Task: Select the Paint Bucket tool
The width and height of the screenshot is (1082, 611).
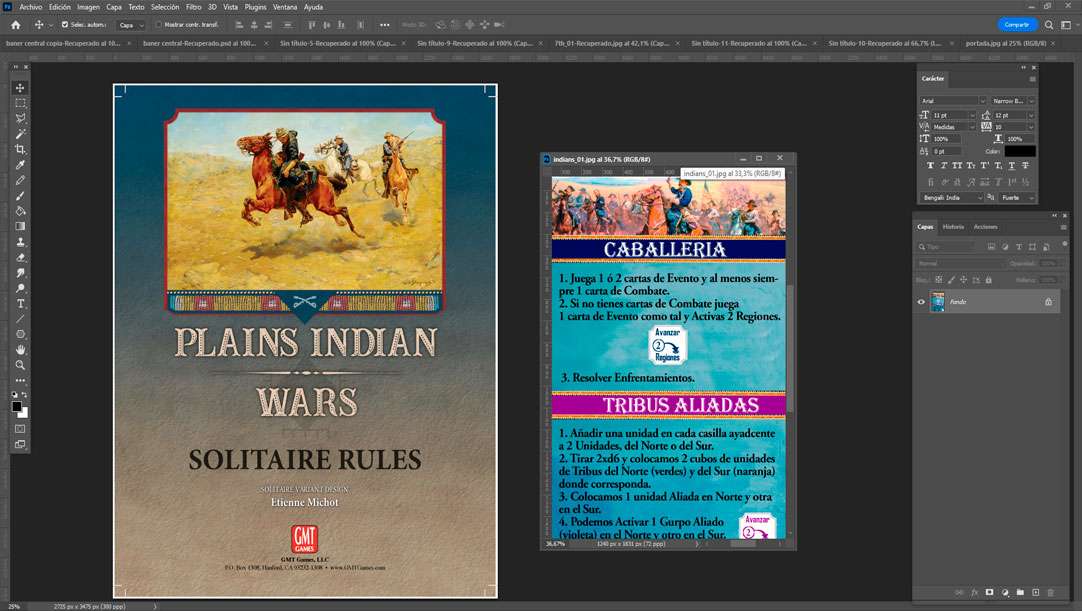Action: point(20,211)
